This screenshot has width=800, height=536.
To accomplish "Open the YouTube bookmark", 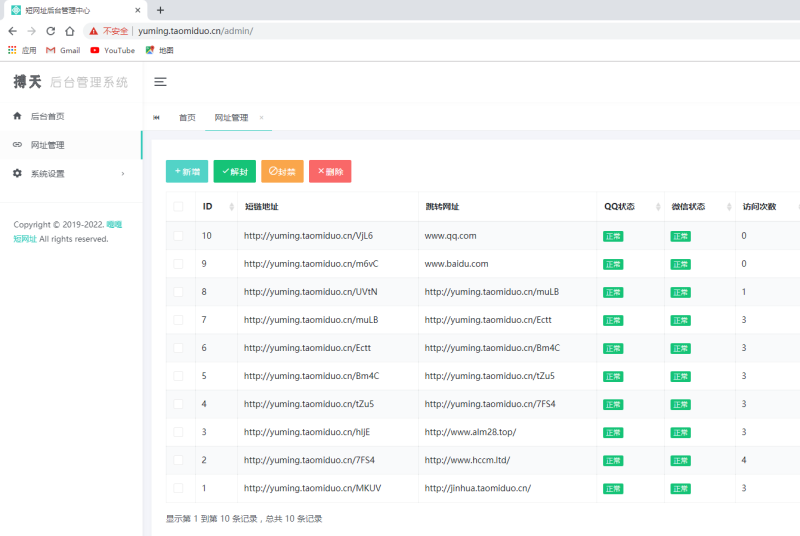I will click(x=113, y=50).
